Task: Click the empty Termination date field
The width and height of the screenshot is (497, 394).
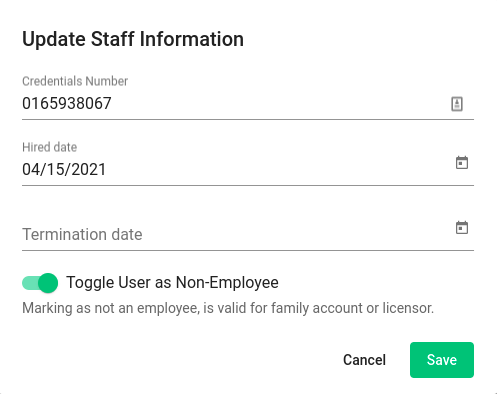Action: (248, 234)
